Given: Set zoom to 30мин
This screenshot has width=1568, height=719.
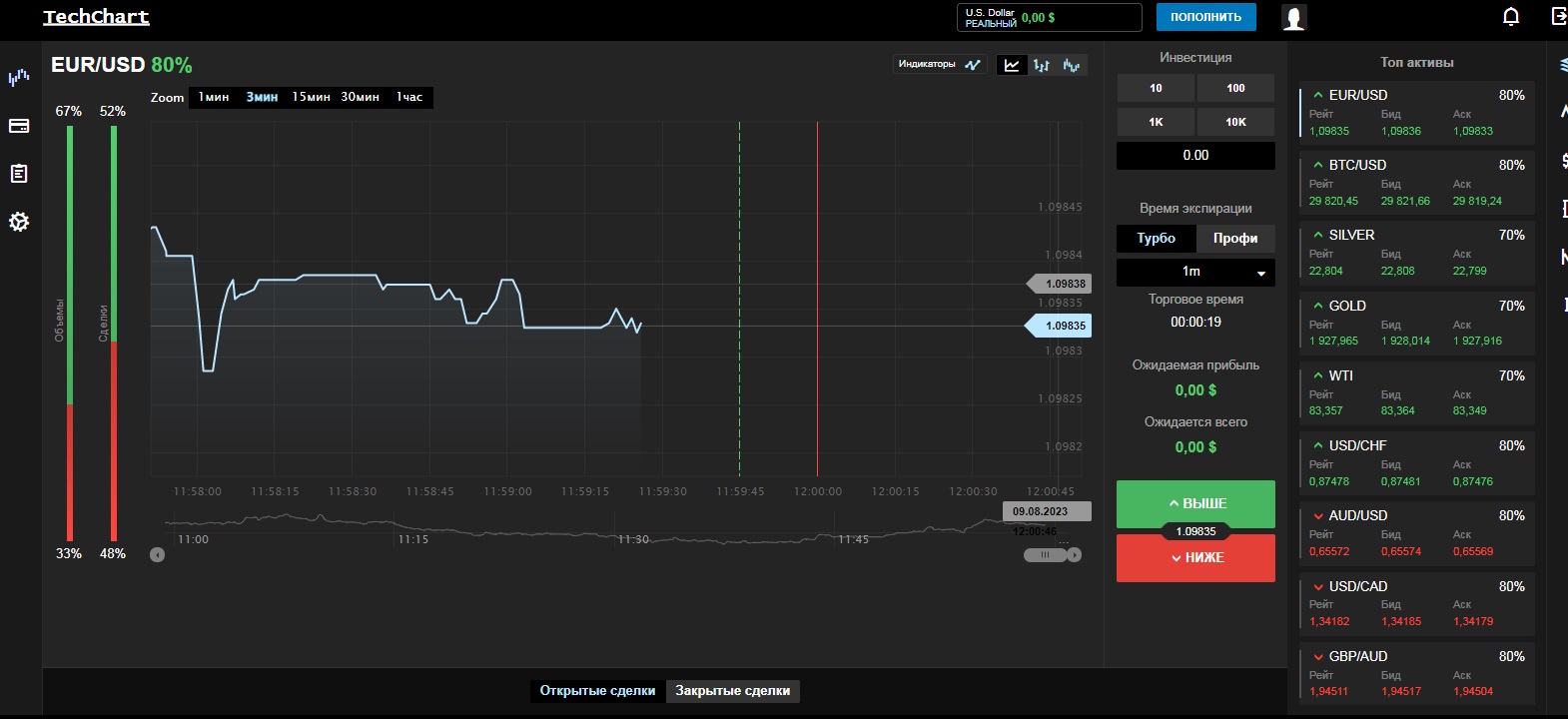Looking at the screenshot, I should click(x=360, y=97).
